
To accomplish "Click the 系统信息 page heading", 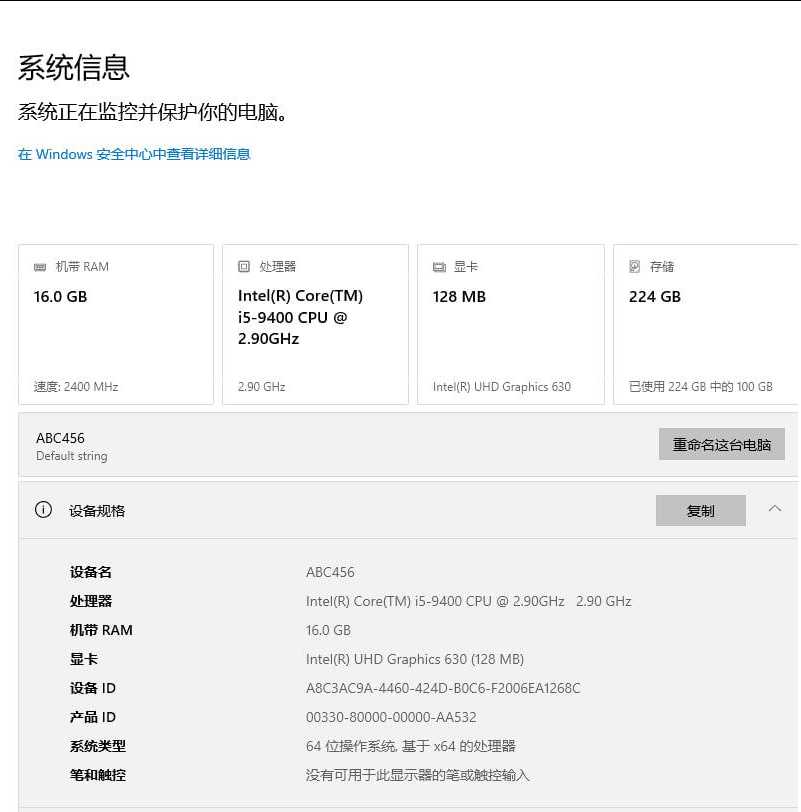I will tap(74, 67).
